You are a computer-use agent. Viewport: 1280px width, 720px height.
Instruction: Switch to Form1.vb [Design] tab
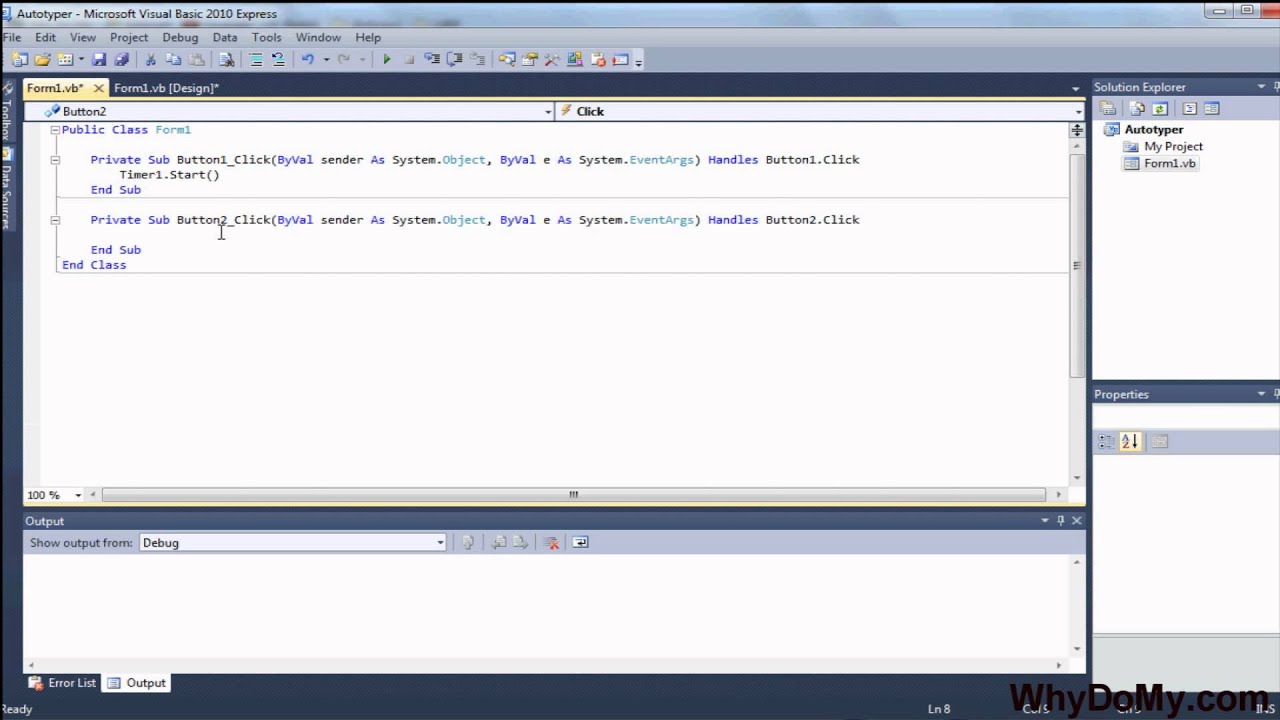coord(166,88)
